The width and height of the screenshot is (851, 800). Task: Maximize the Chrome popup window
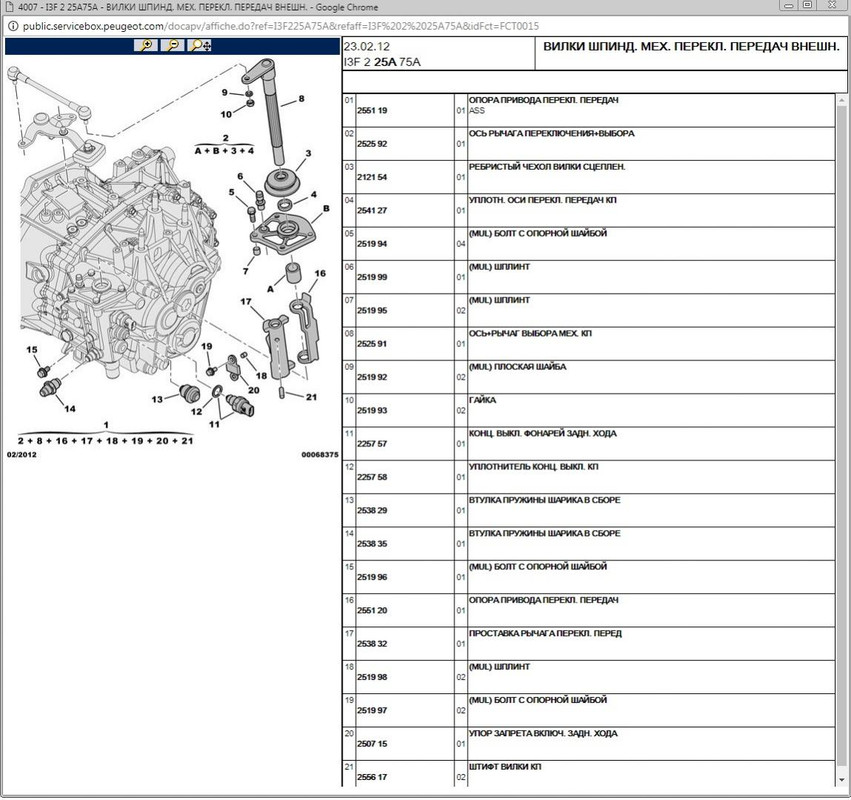click(808, 5)
